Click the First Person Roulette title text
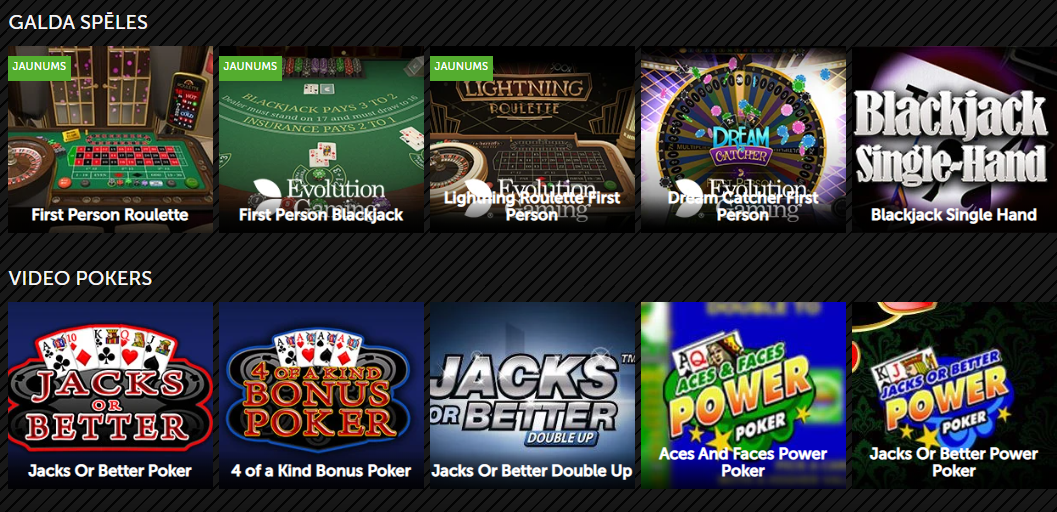The image size is (1057, 512). [x=110, y=215]
